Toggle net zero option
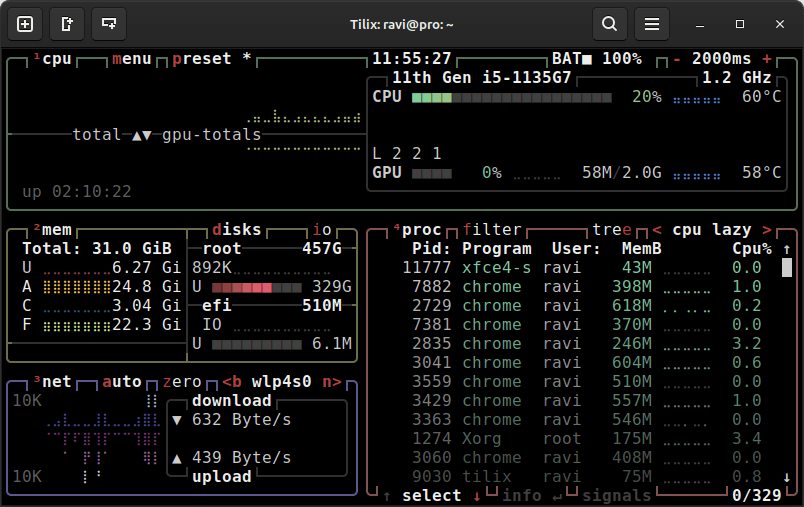The width and height of the screenshot is (804, 507). click(x=182, y=382)
